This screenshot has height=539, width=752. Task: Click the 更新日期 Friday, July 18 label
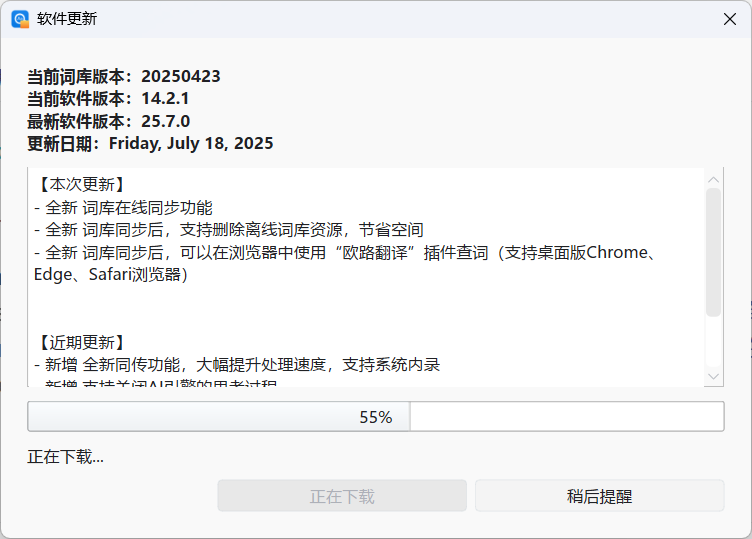pyautogui.click(x=150, y=143)
